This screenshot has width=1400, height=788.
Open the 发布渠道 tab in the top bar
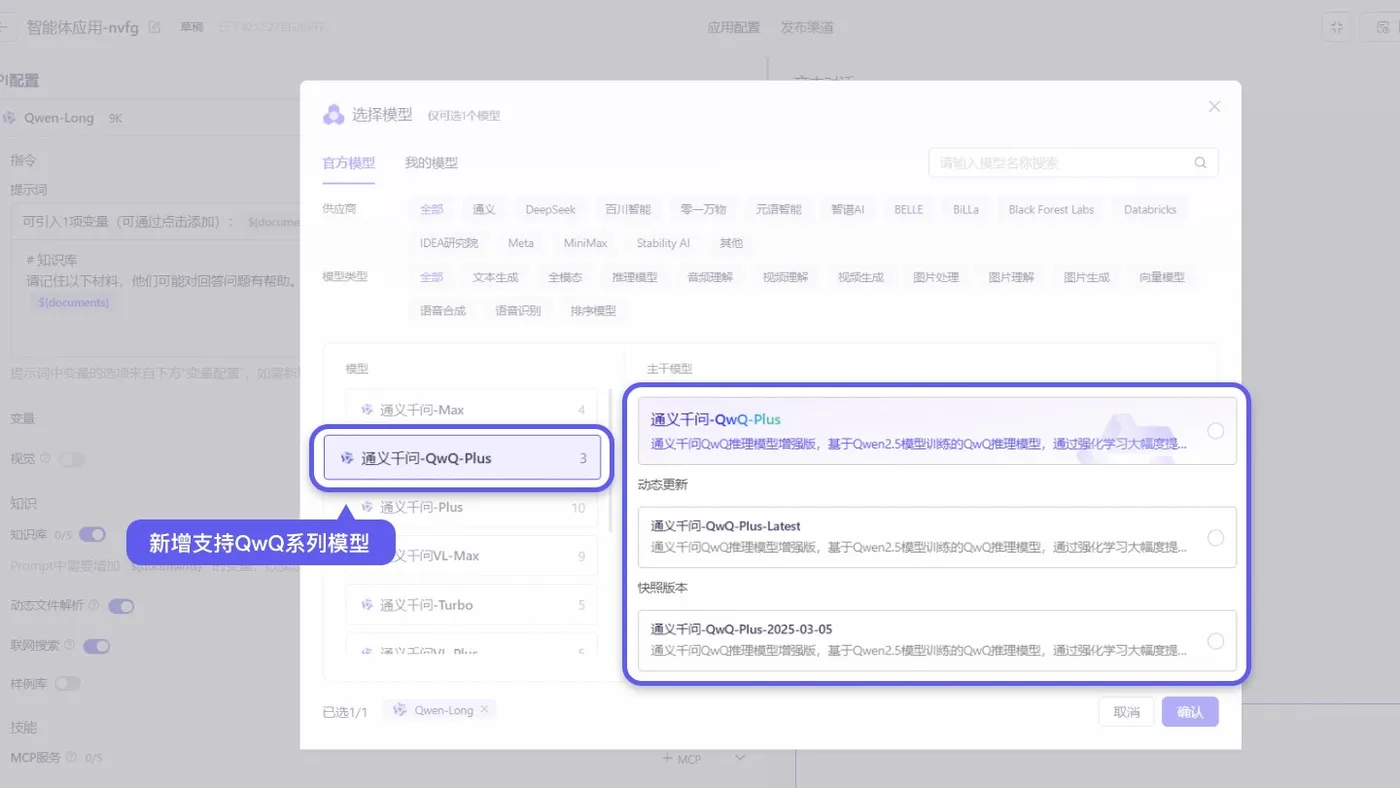point(807,27)
